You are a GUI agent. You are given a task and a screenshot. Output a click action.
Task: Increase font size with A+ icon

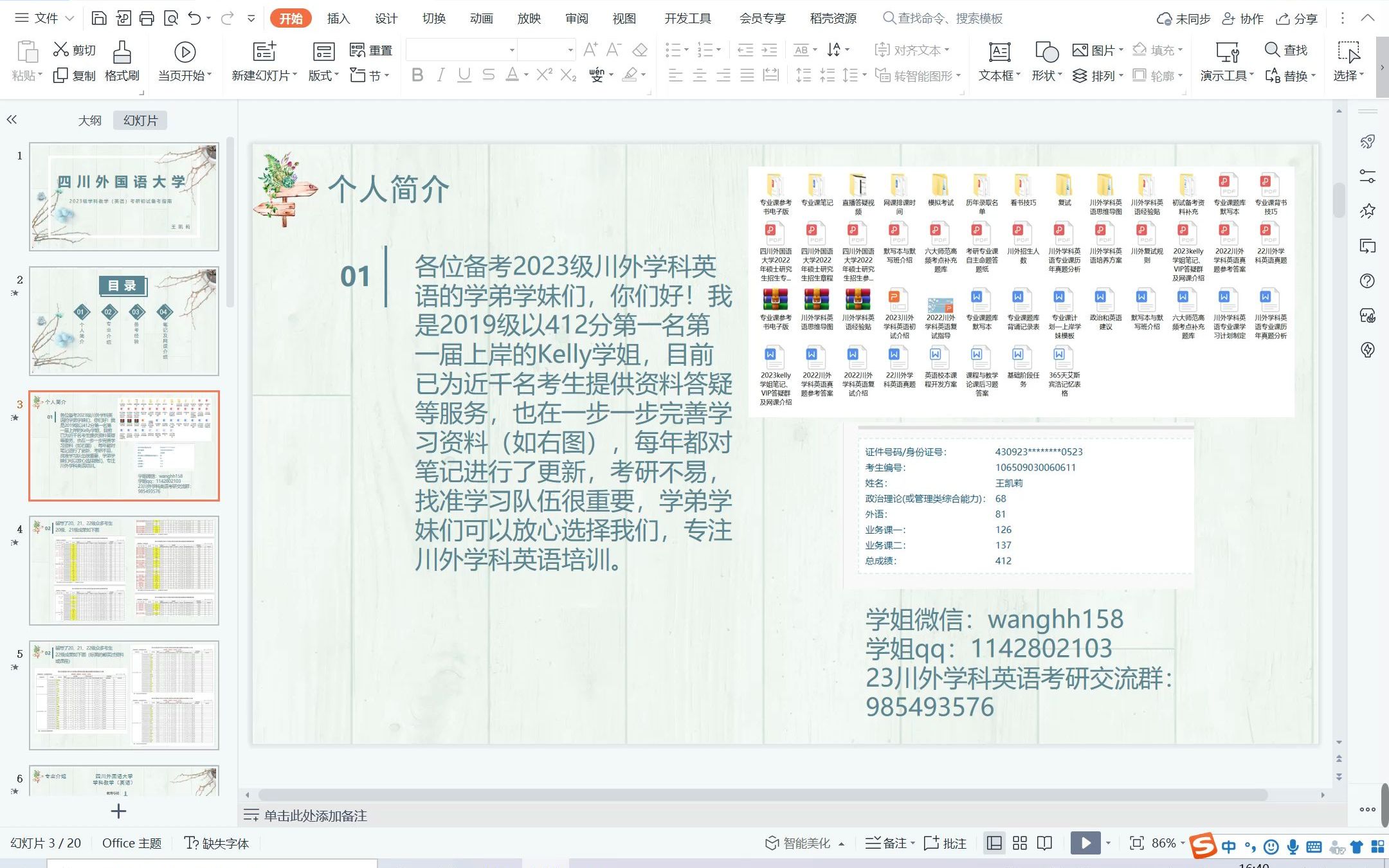[x=590, y=50]
